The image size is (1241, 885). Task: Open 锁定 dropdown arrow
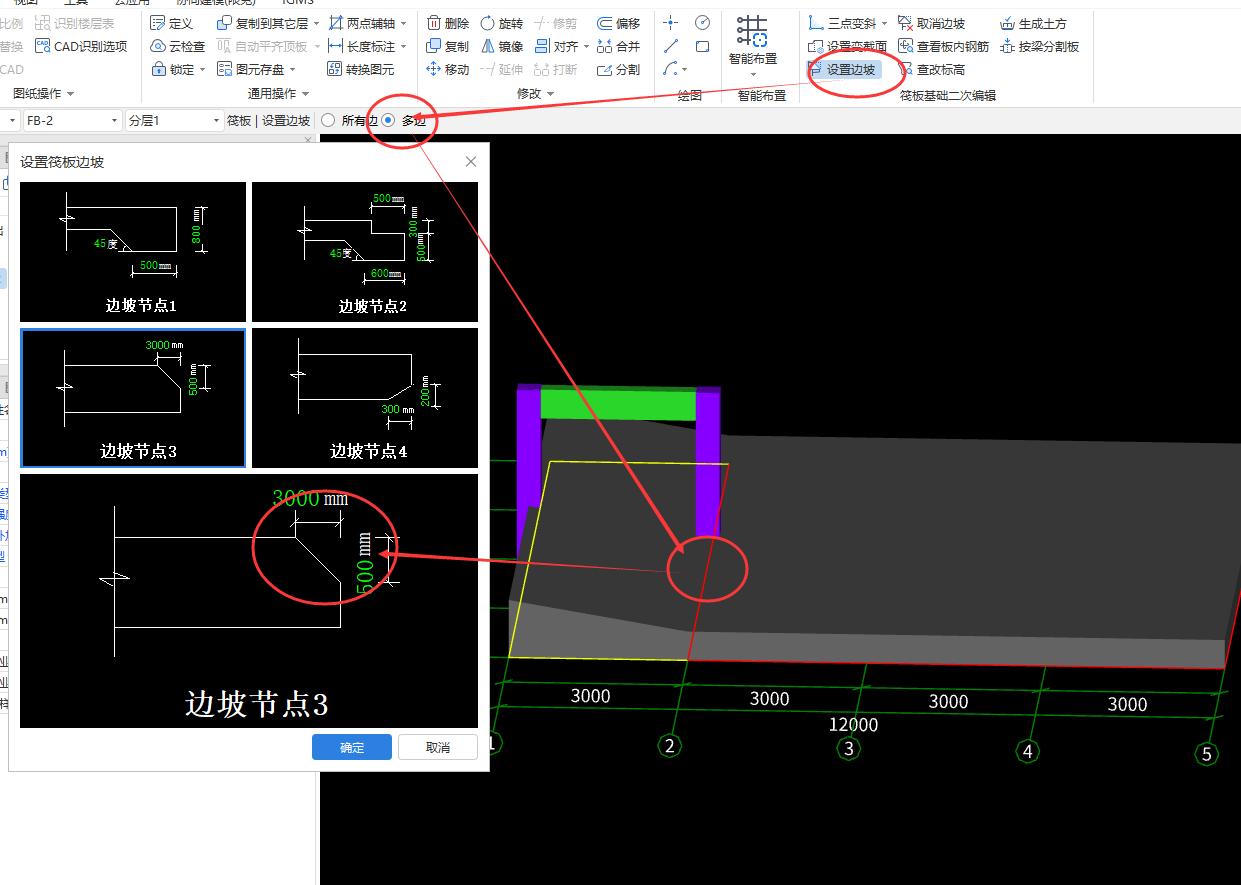(202, 70)
